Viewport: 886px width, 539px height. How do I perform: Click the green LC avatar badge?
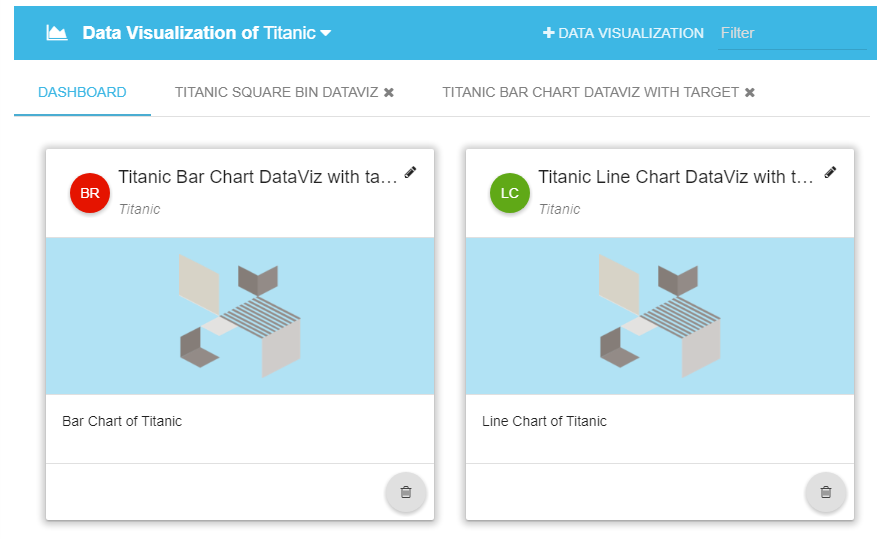510,193
